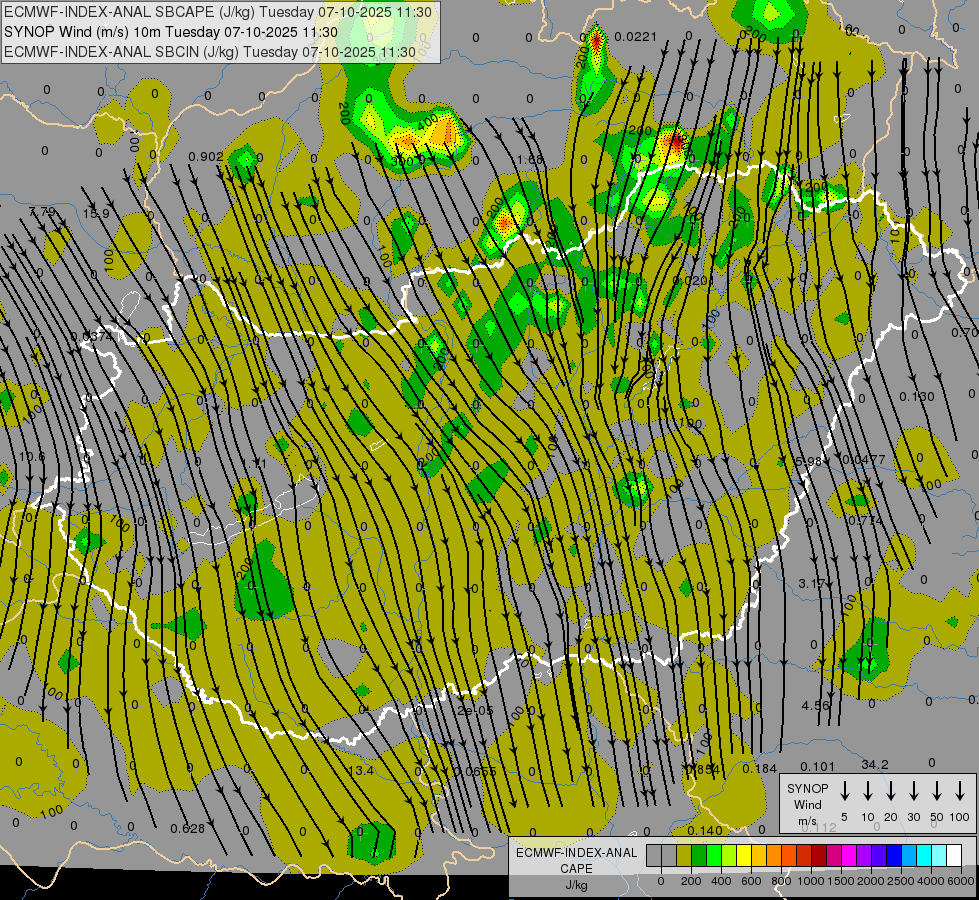Screen dimensions: 979x900
Task: Select the 20 m/s wind arrow symbol
Action: click(891, 791)
